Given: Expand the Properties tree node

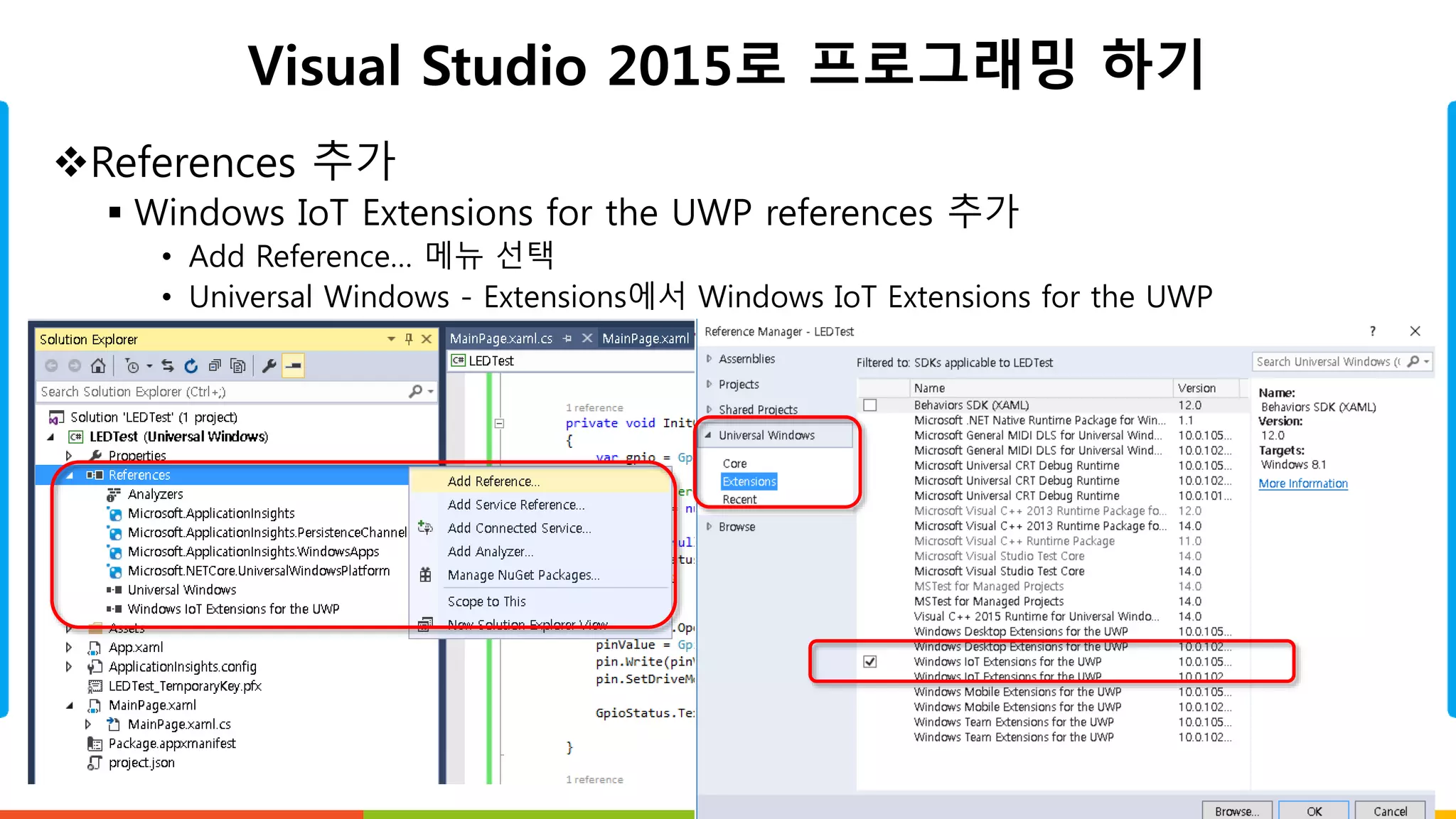Looking at the screenshot, I should [69, 456].
